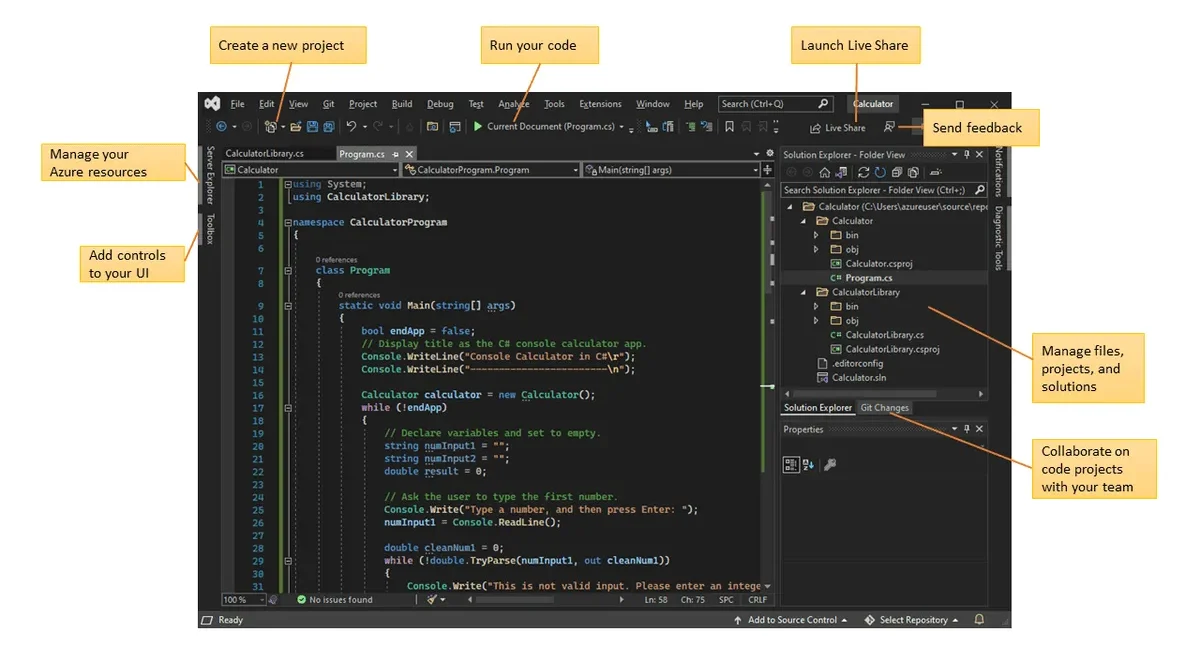
Task: Open the notifications bell in status bar
Action: [979, 620]
